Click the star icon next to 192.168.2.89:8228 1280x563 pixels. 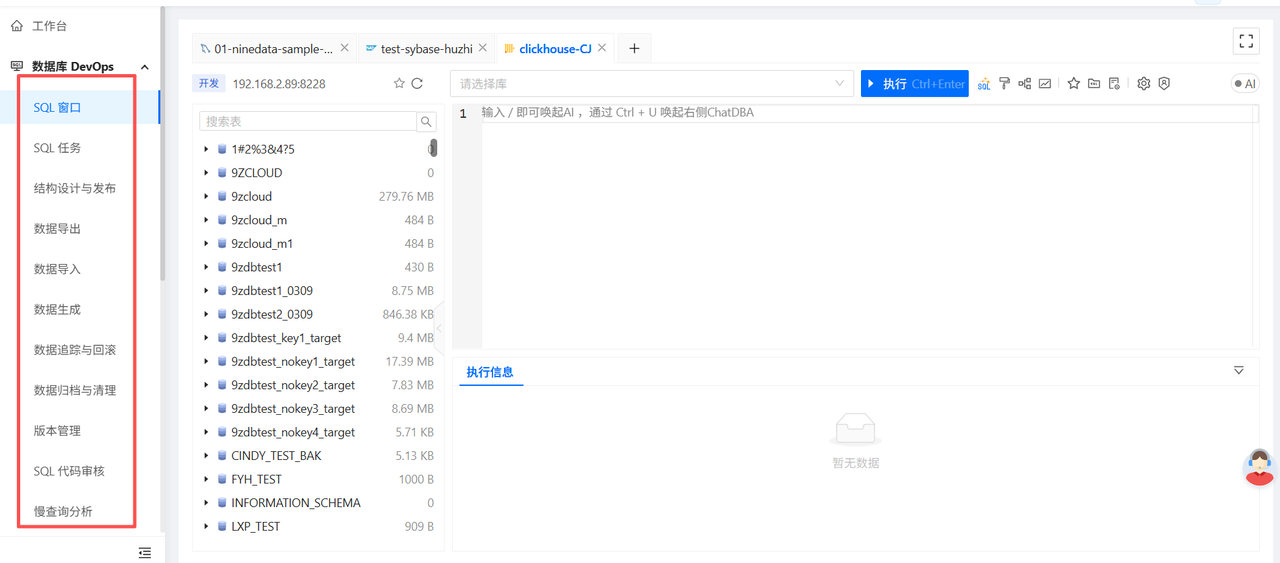[x=399, y=84]
